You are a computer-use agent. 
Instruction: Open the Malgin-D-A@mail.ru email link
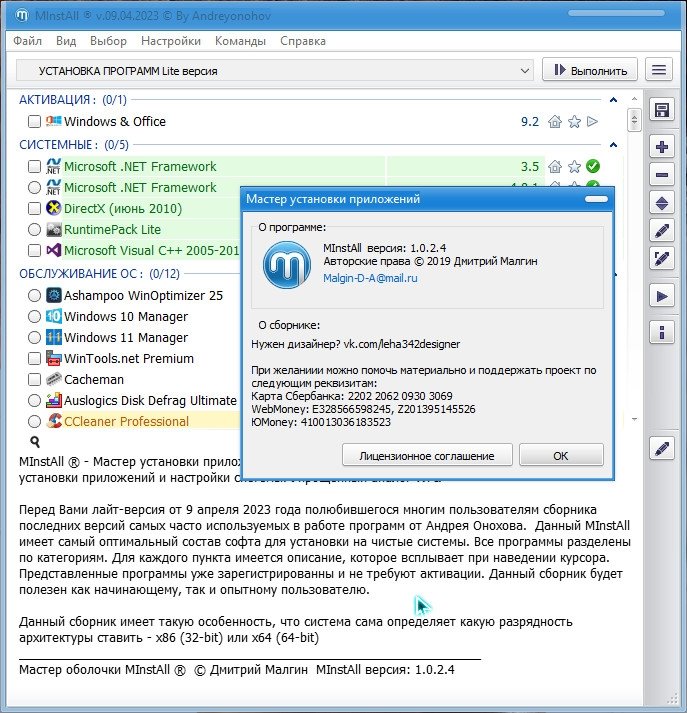(370, 278)
